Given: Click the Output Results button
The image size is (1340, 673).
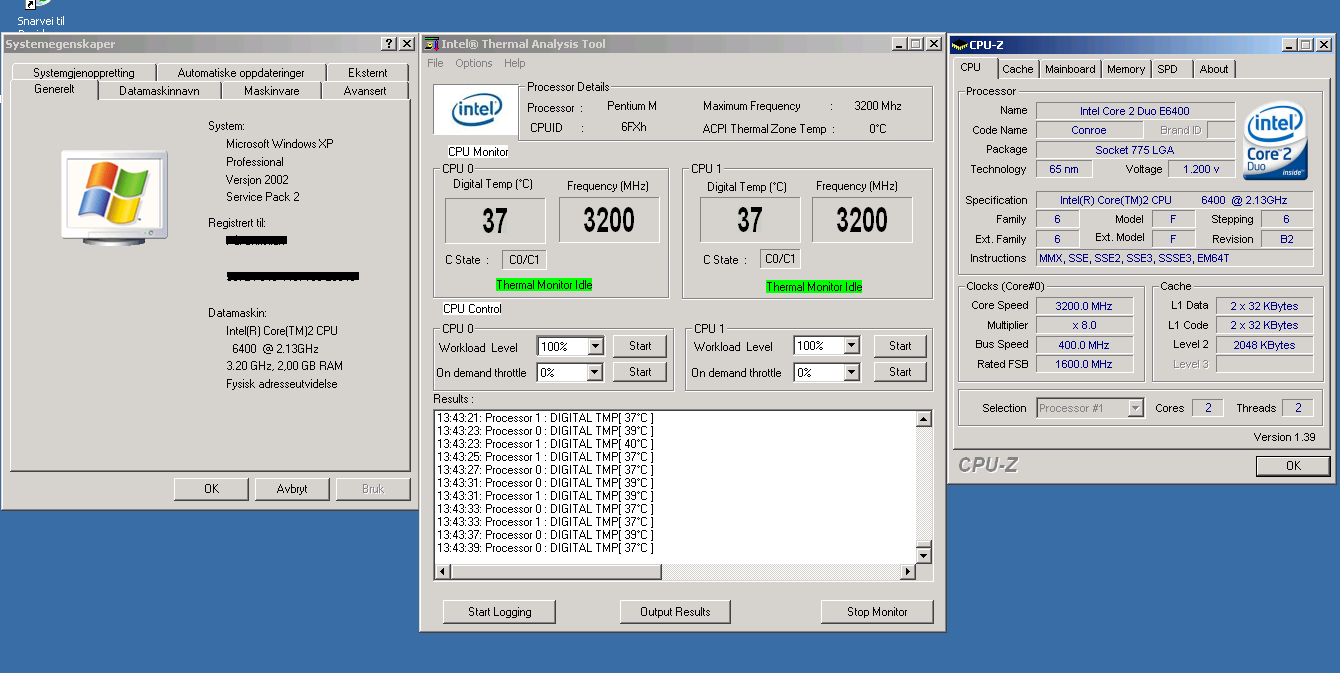Looking at the screenshot, I should (x=675, y=612).
